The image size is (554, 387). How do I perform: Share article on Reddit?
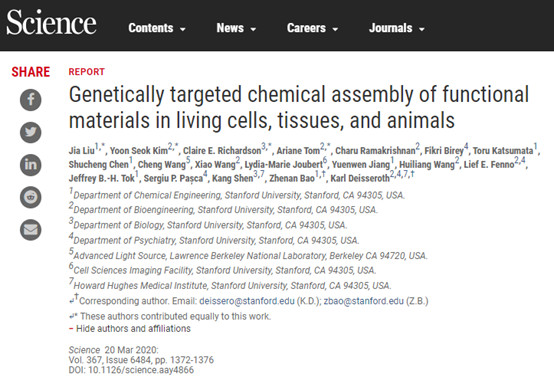(x=30, y=197)
